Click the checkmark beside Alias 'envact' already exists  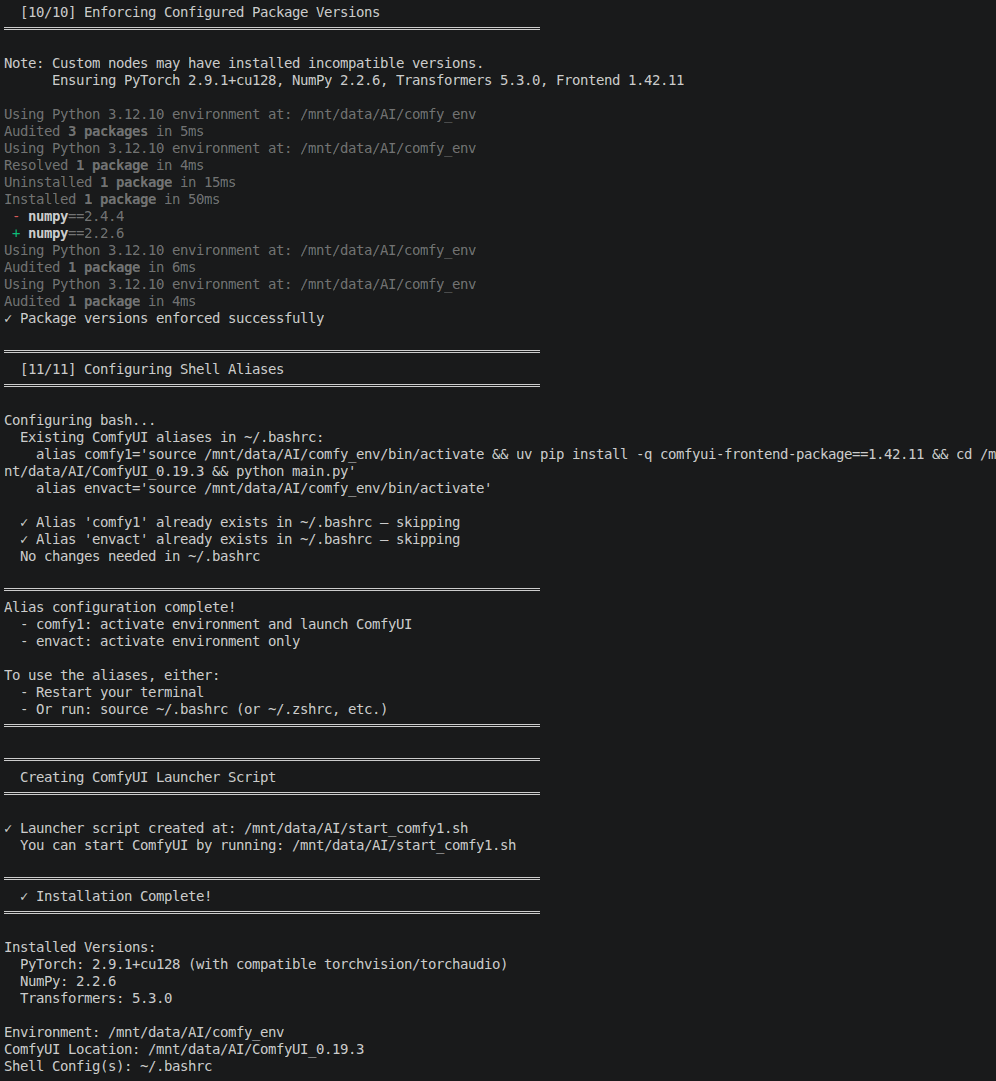click(x=24, y=540)
